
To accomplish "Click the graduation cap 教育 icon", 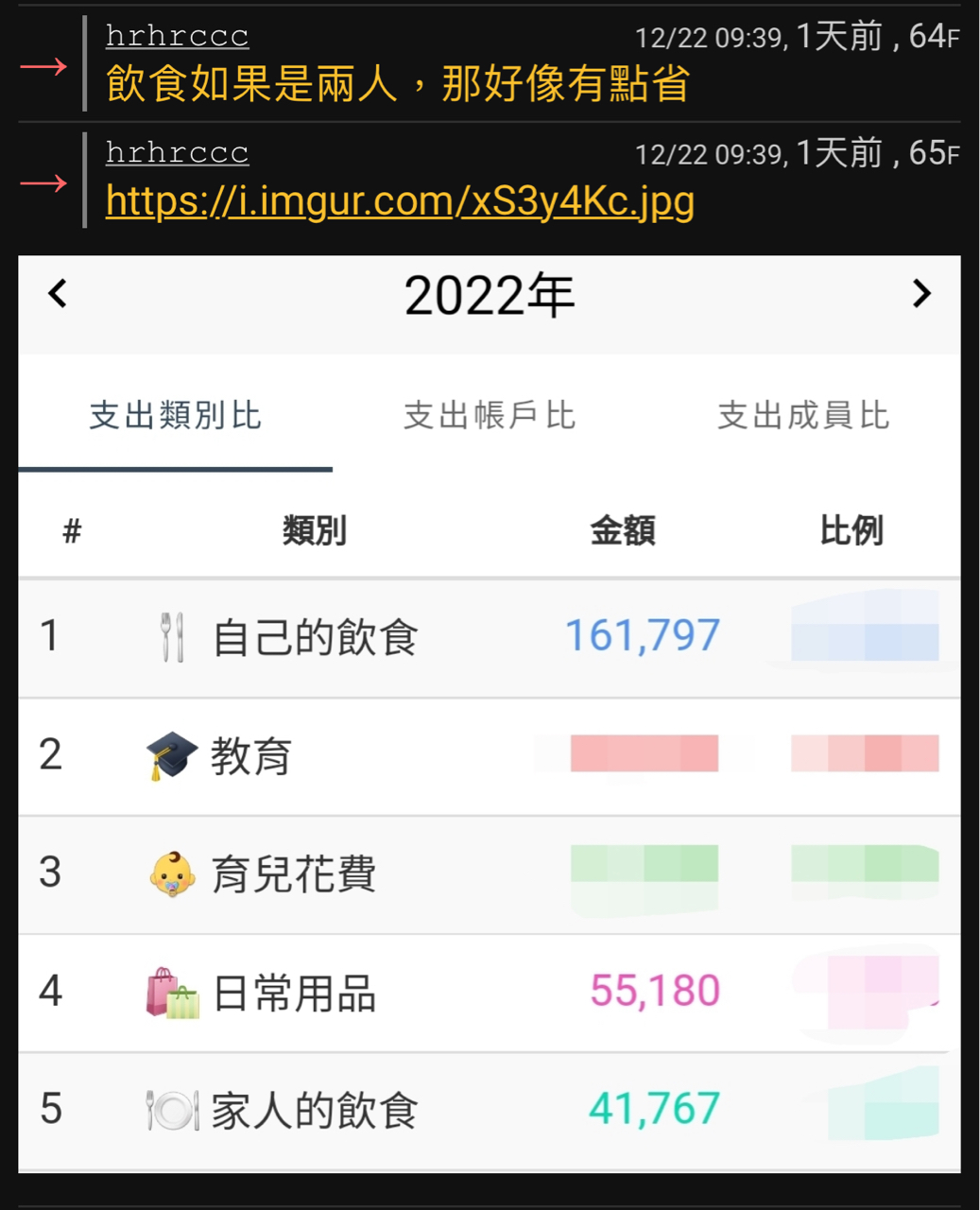I will pyautogui.click(x=171, y=755).
